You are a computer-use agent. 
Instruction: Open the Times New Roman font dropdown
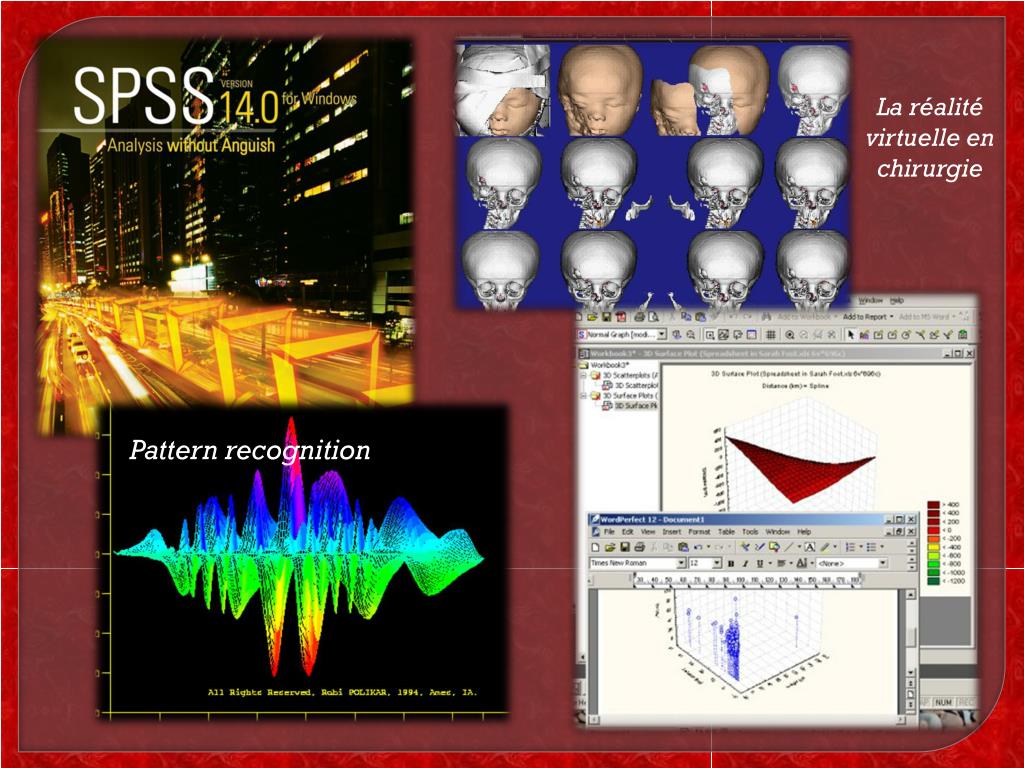[x=681, y=564]
